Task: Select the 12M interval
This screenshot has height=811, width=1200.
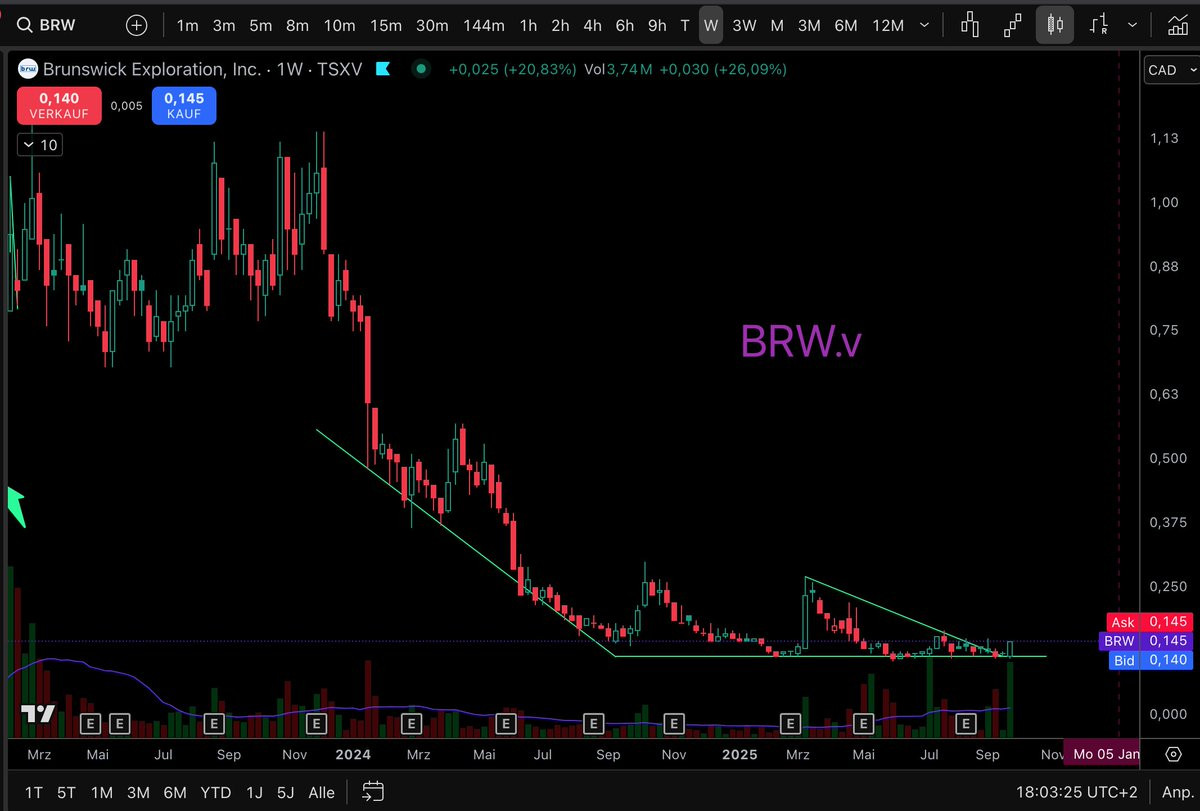Action: (887, 25)
